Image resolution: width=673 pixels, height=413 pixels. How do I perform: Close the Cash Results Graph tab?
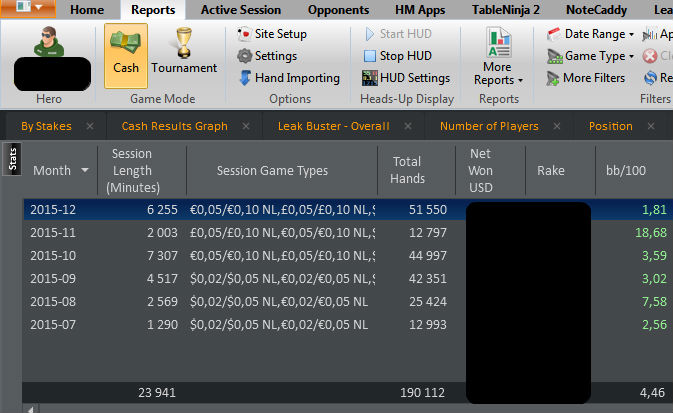pos(246,126)
